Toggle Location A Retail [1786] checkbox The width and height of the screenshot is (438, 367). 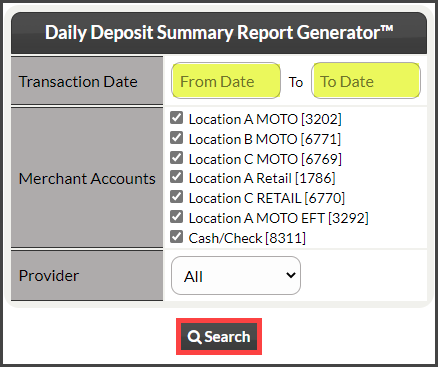pyautogui.click(x=176, y=177)
